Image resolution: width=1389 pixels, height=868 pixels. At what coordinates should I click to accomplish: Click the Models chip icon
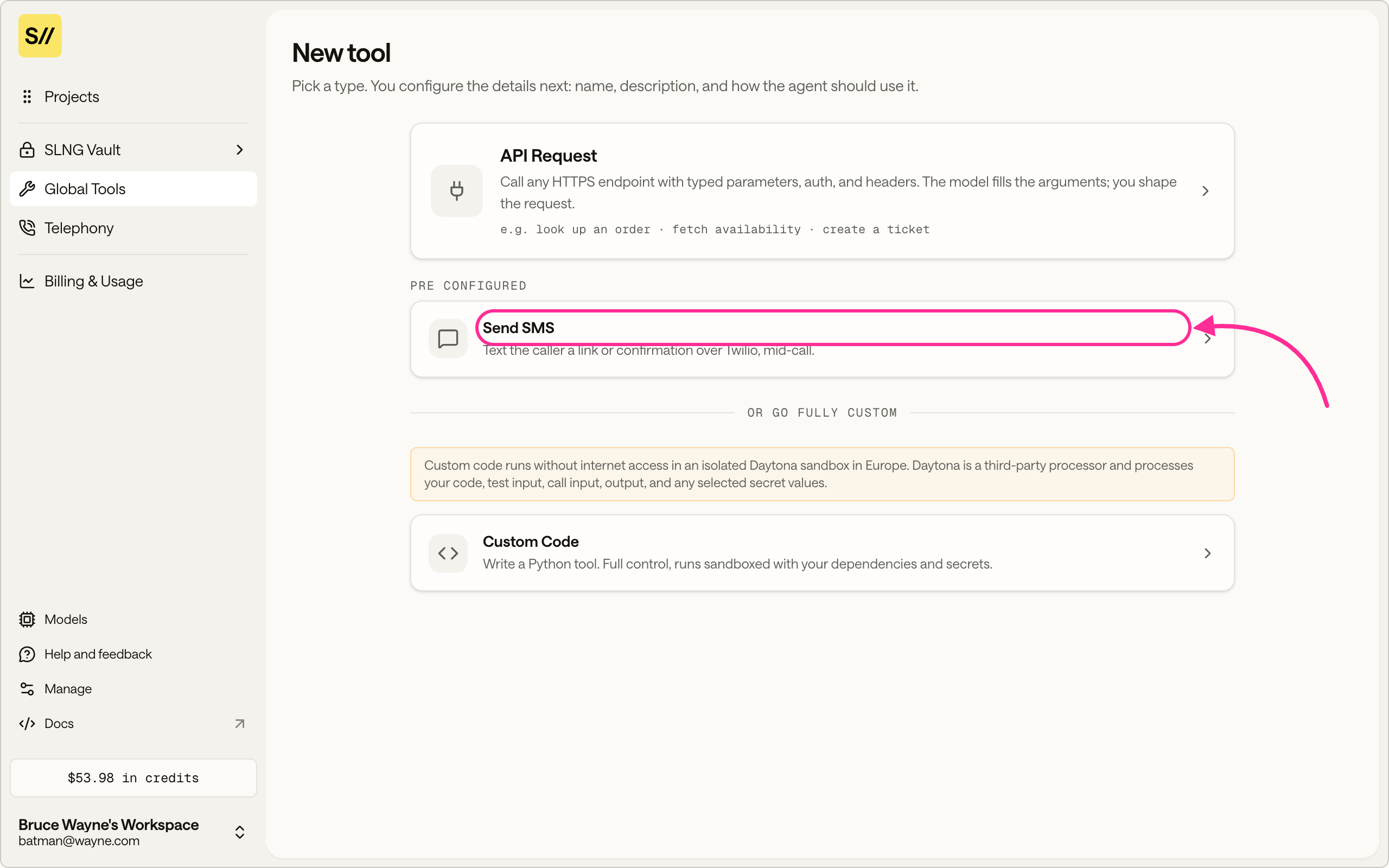coord(27,620)
